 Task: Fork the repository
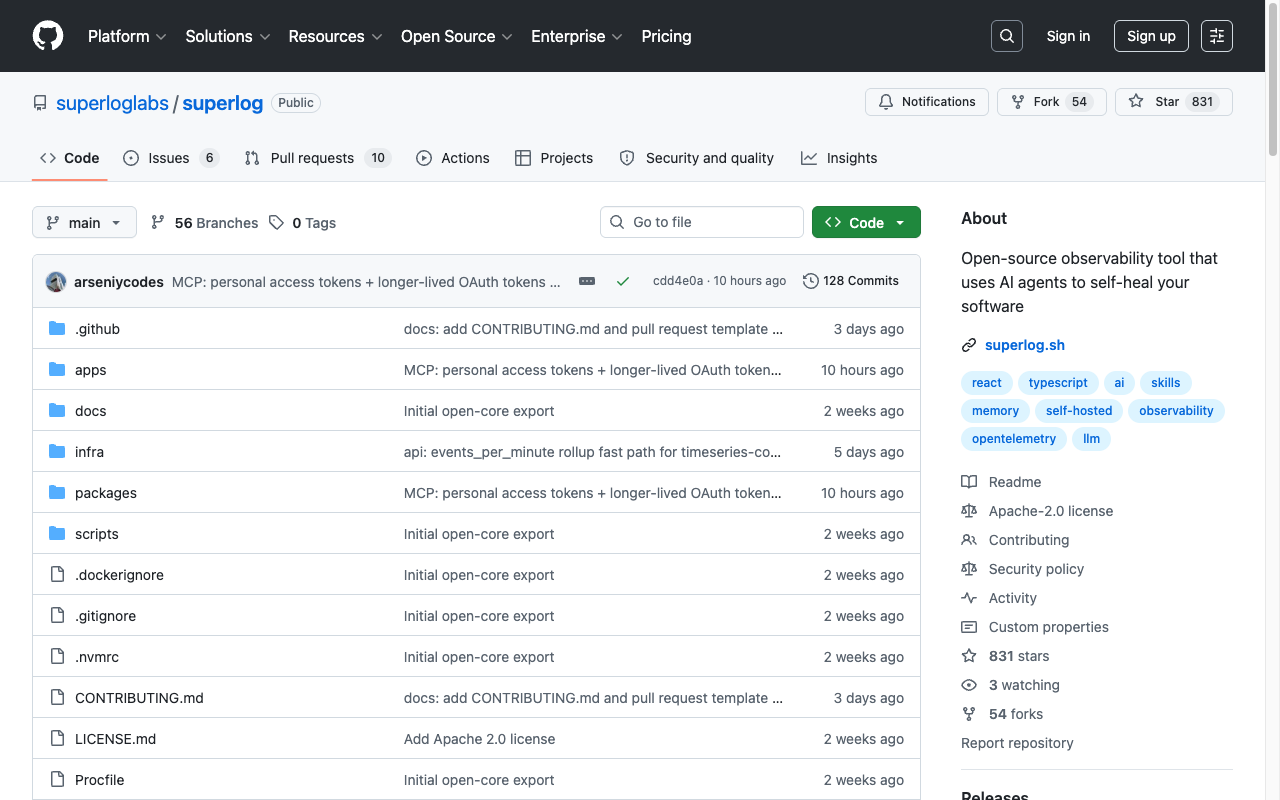pyautogui.click(x=1052, y=102)
